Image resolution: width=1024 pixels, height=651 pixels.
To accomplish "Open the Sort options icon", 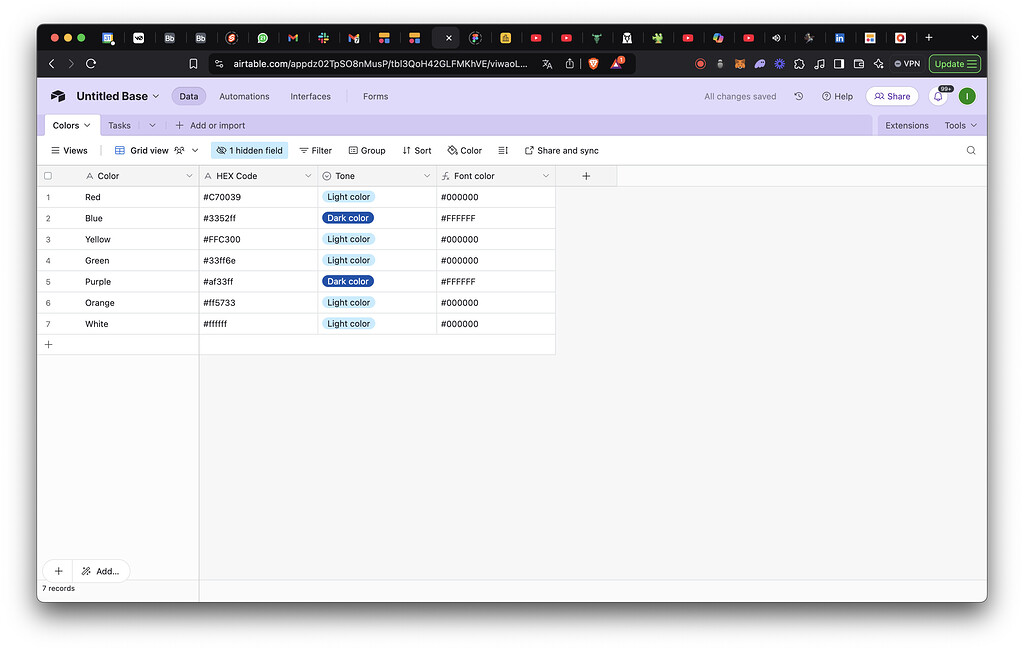I will (416, 150).
